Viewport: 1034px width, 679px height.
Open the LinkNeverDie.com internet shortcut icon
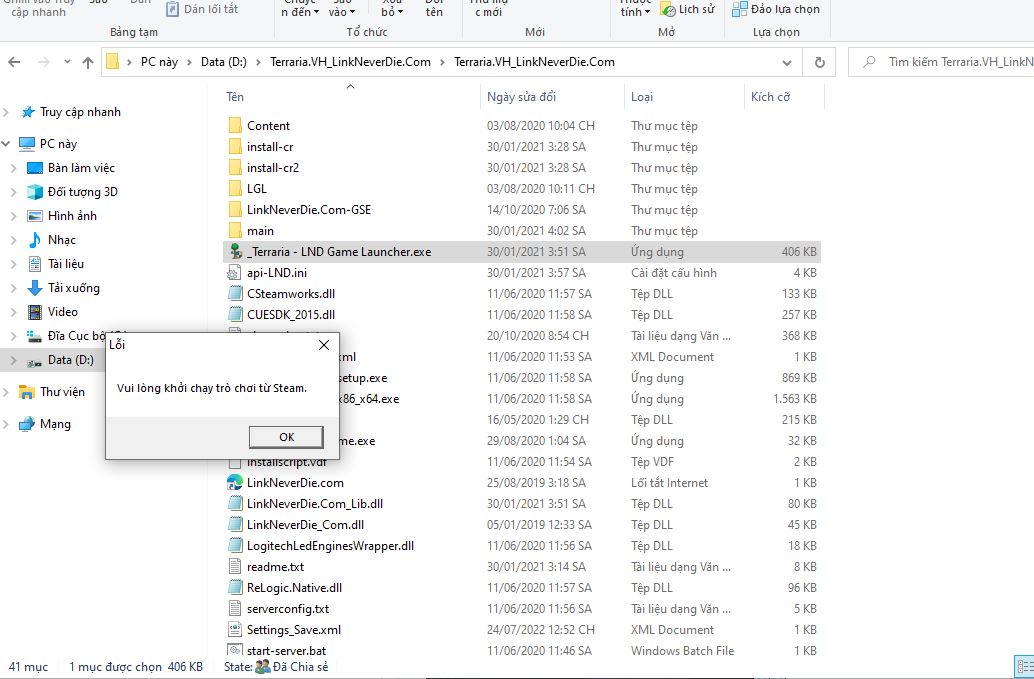(x=235, y=483)
